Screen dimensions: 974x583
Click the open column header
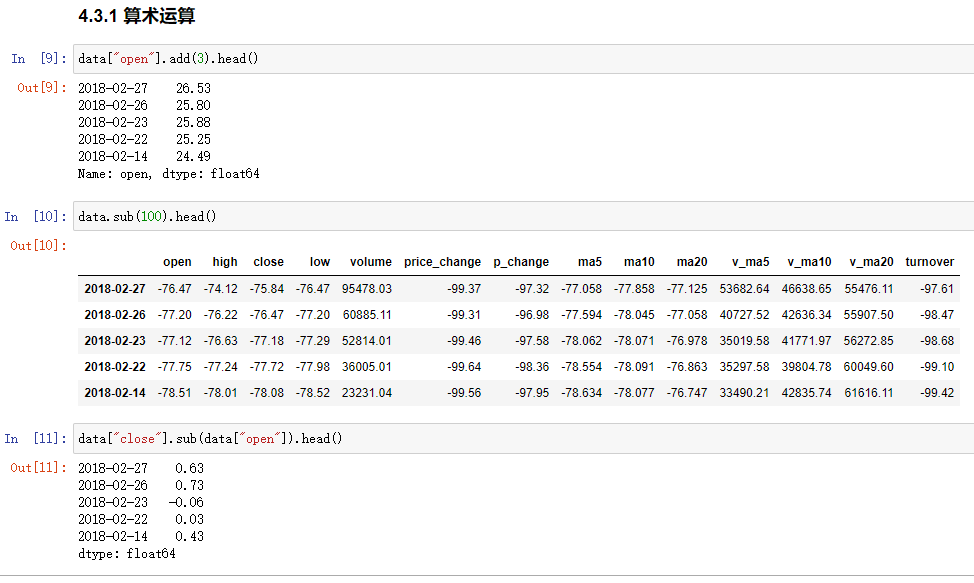[177, 262]
